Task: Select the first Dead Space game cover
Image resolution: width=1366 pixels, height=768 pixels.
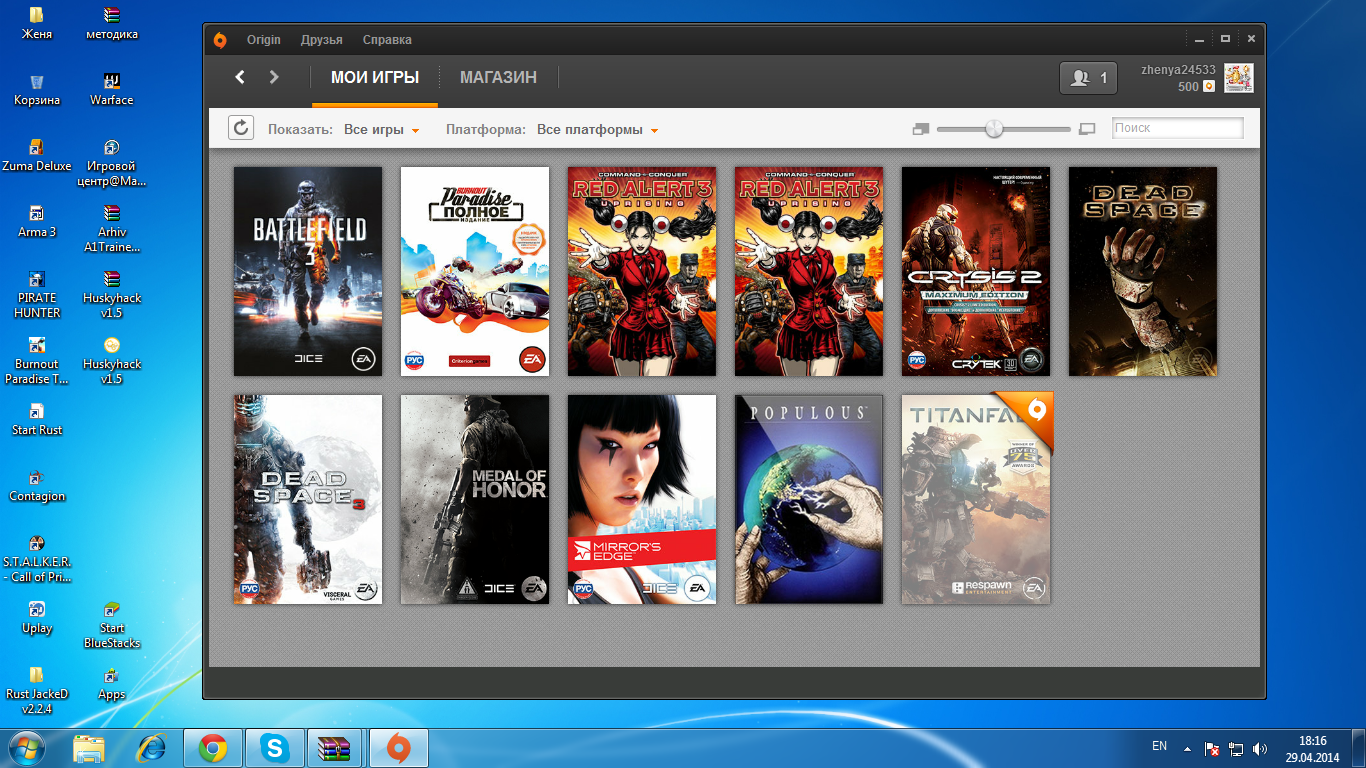Action: (x=1143, y=271)
